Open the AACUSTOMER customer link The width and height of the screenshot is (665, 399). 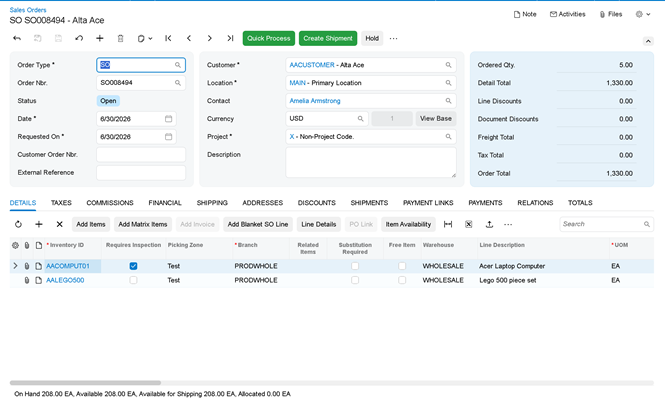312,65
